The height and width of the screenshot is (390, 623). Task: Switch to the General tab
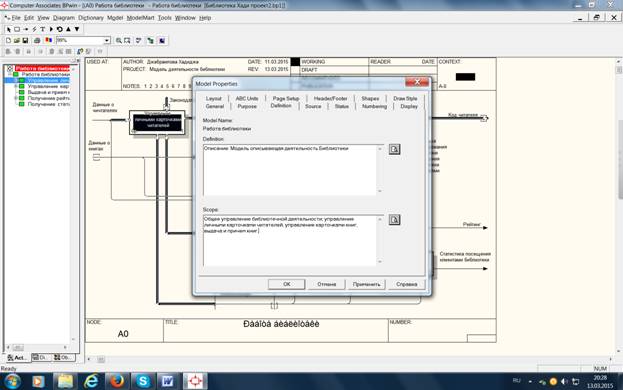pyautogui.click(x=215, y=106)
